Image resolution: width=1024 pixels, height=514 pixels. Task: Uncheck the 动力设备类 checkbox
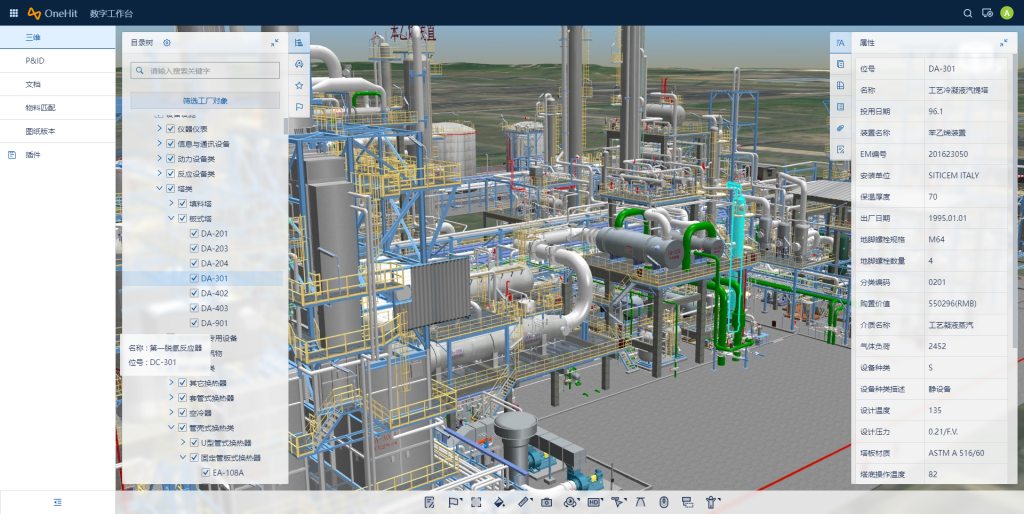point(170,158)
